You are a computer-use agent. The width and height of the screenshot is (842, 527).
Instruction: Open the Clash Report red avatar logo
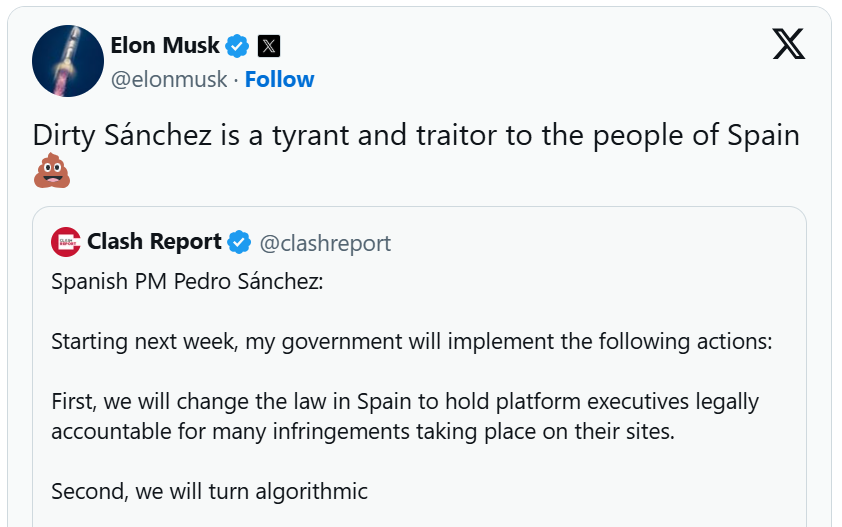coord(66,242)
